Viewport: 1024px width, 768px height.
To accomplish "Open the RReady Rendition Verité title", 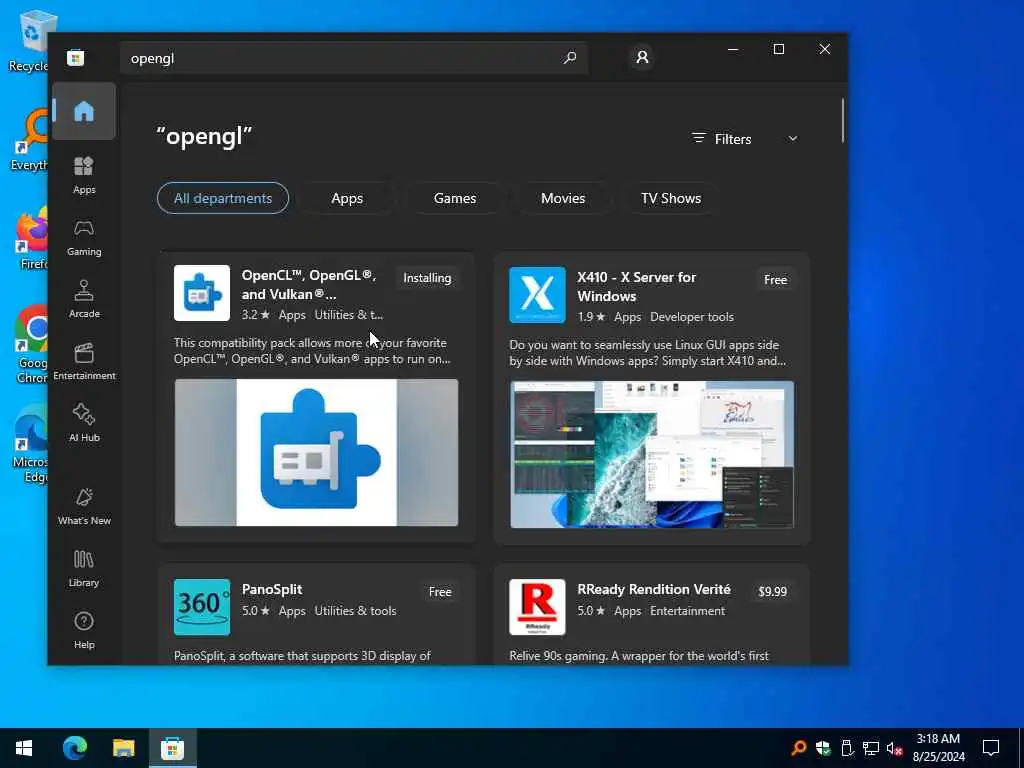I will pyautogui.click(x=654, y=589).
